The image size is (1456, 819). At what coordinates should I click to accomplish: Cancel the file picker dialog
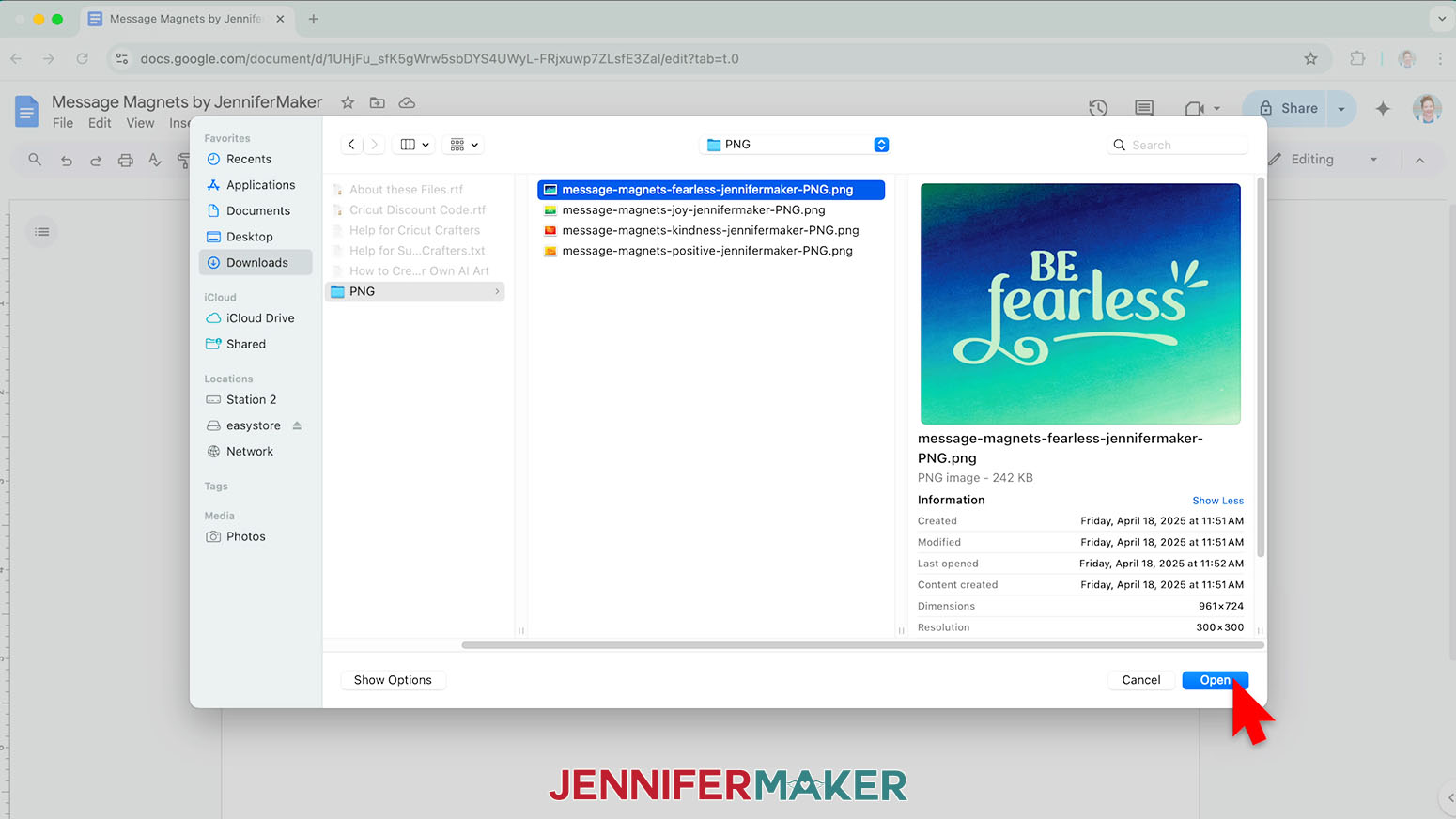point(1140,680)
